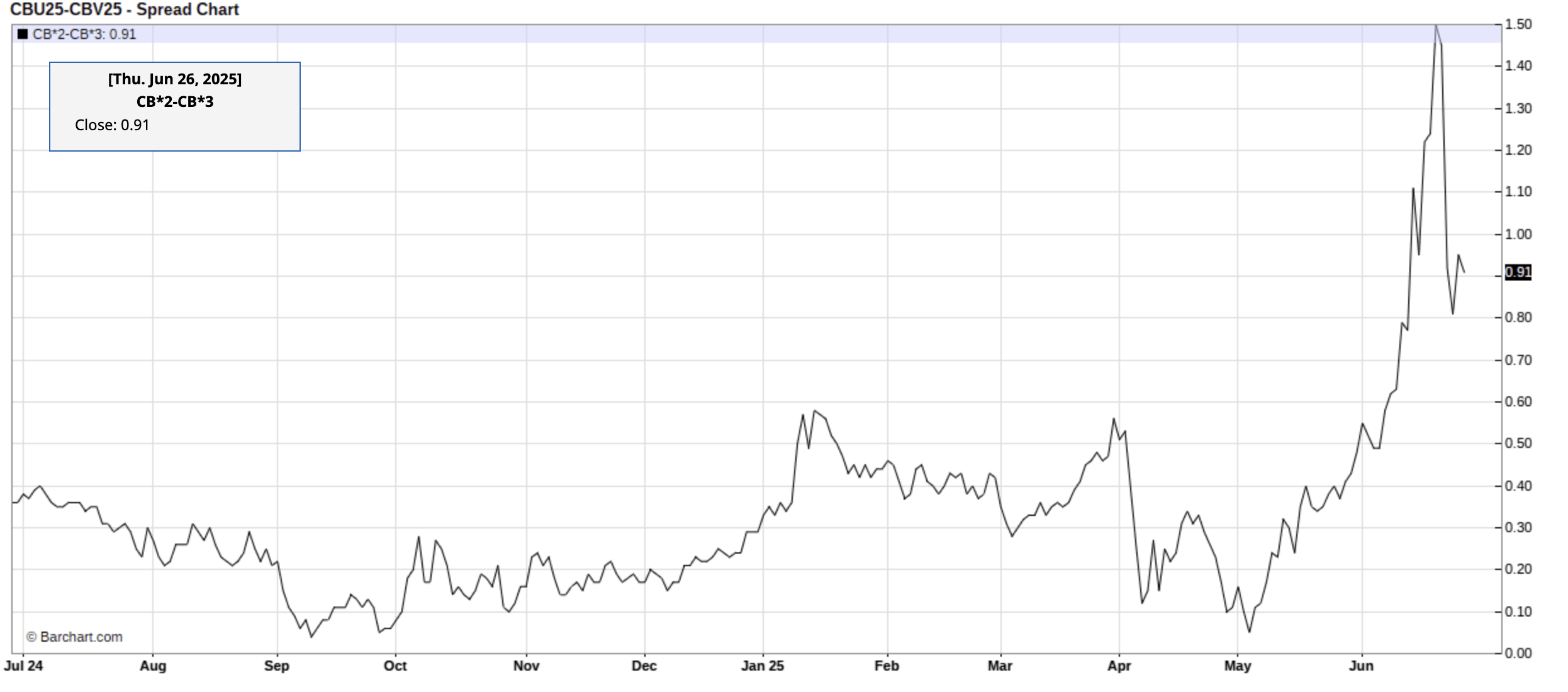Click the 'Jun' x-axis label

point(1362,666)
